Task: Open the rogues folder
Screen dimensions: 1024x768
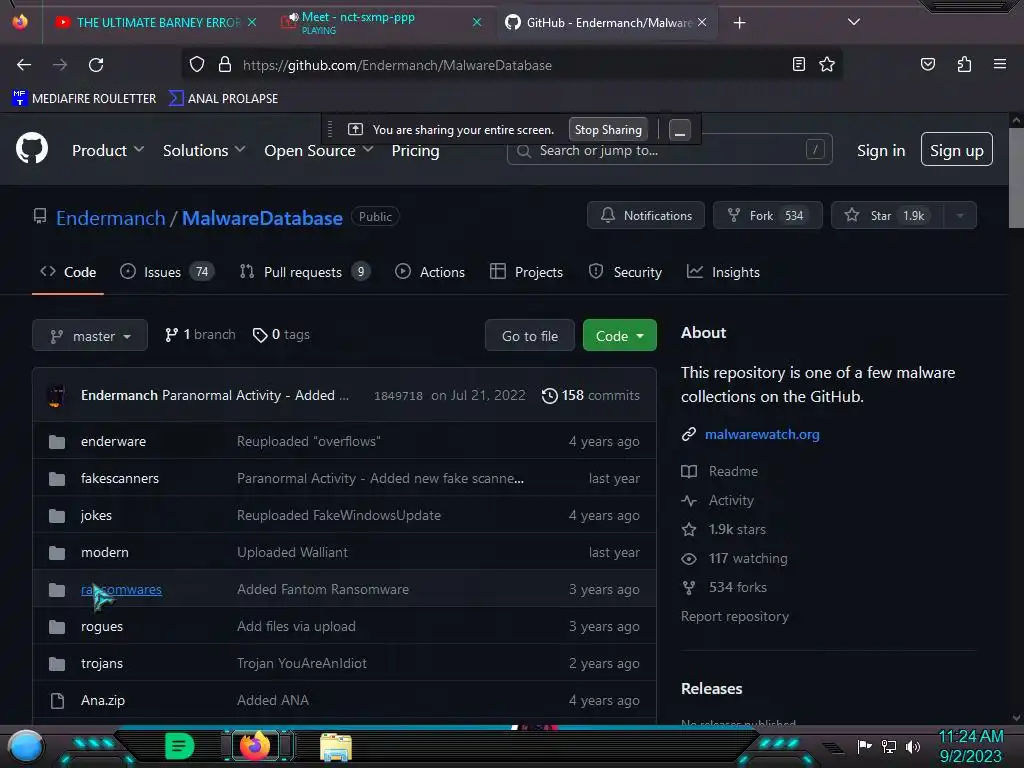Action: click(x=102, y=627)
